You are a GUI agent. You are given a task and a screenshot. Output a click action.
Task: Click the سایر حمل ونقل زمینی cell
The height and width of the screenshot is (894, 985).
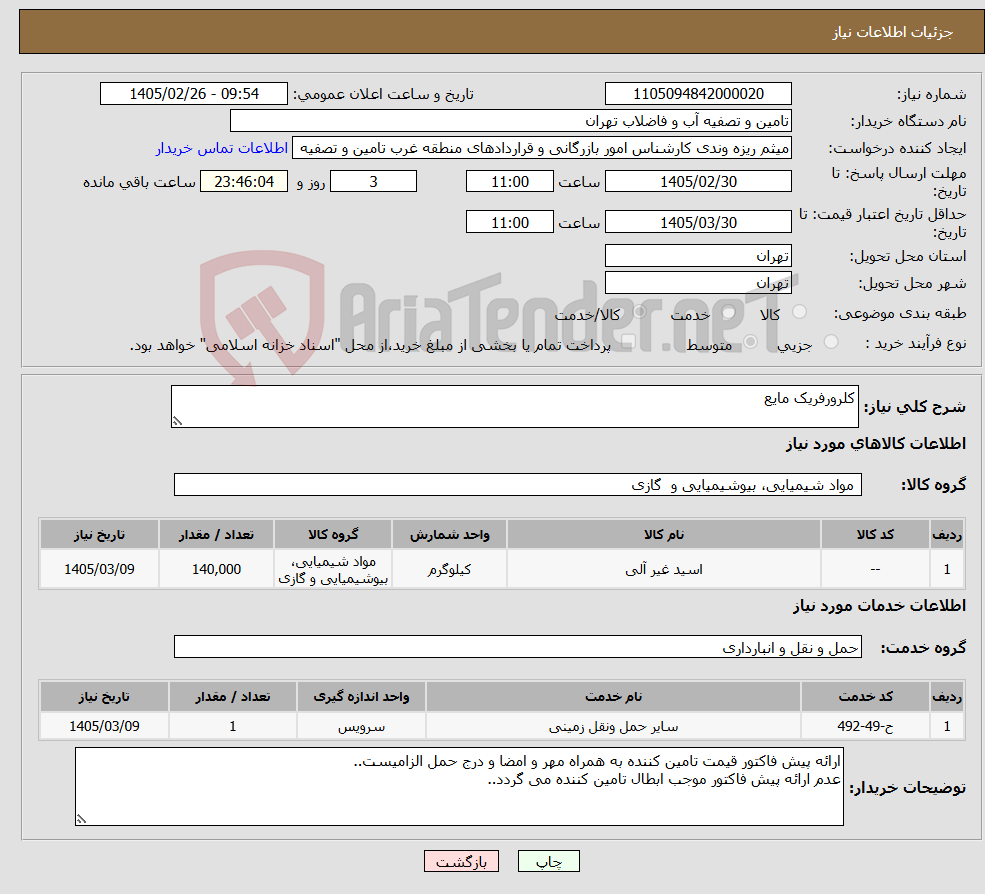click(x=613, y=726)
